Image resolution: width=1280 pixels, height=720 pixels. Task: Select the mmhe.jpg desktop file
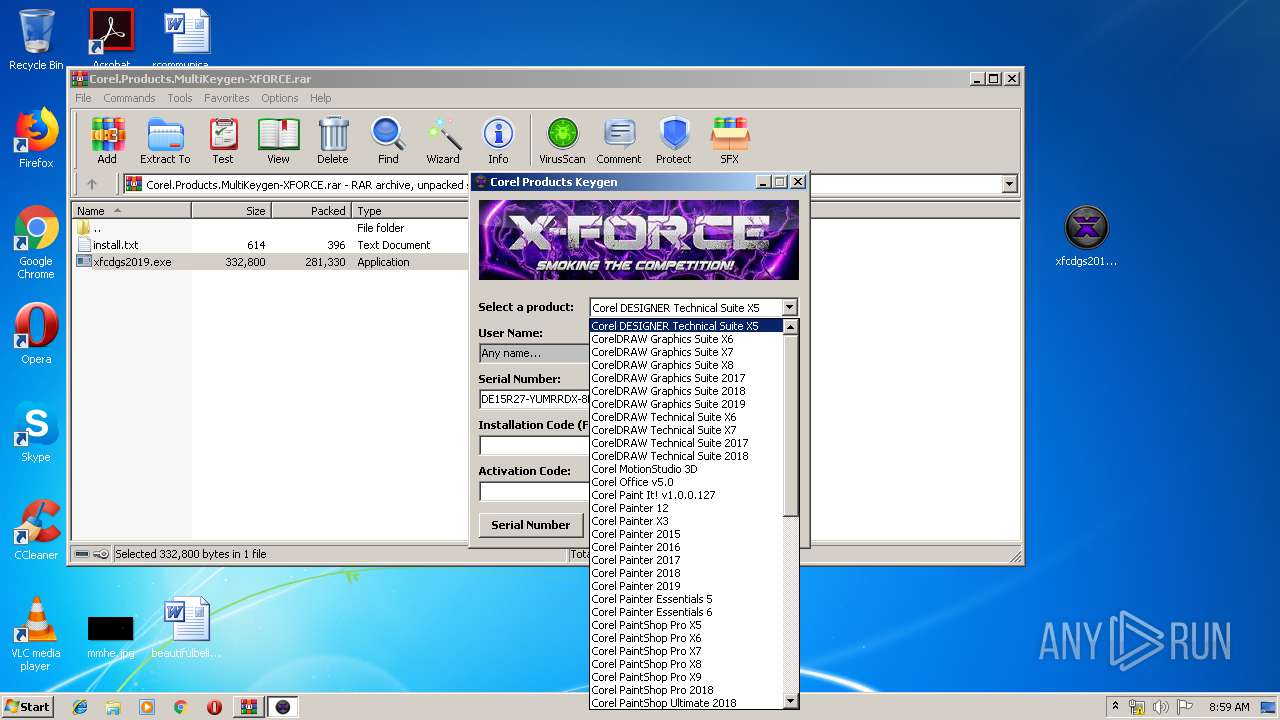pyautogui.click(x=110, y=636)
